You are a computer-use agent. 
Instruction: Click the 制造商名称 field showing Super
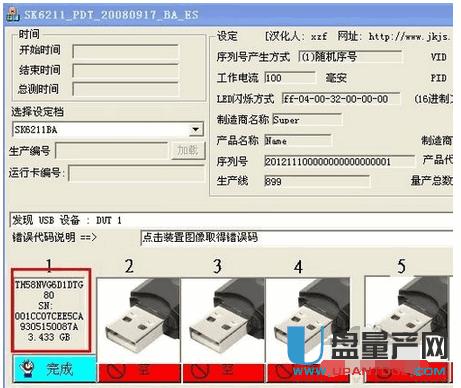[x=307, y=120]
